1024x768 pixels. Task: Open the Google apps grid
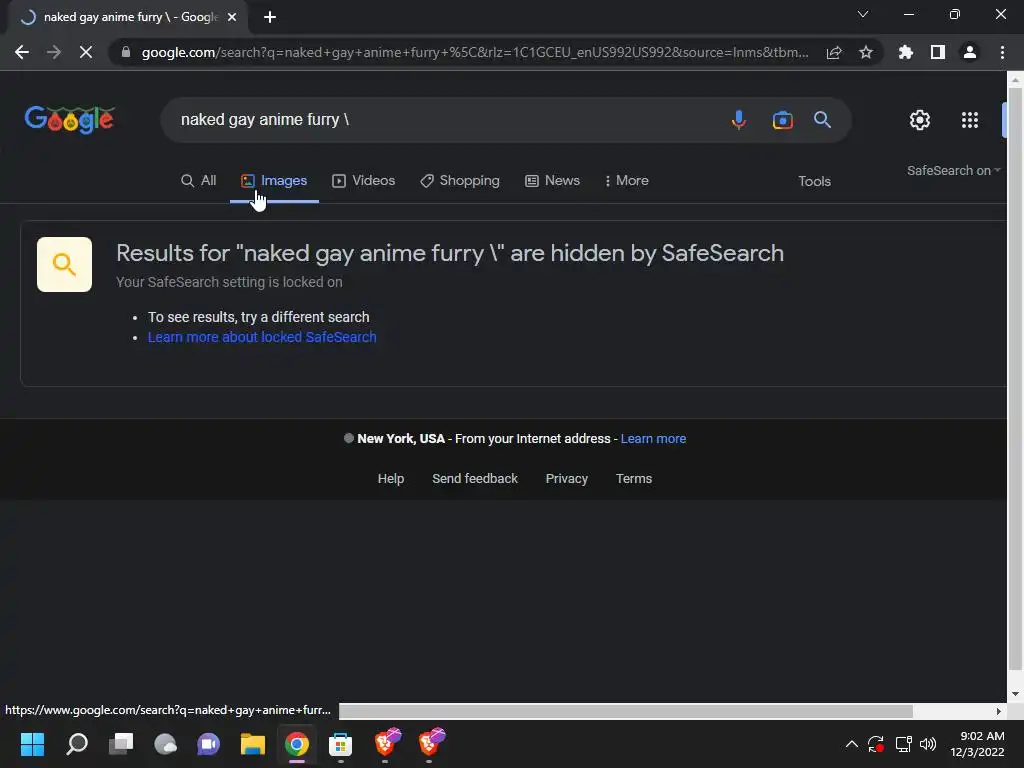click(970, 120)
